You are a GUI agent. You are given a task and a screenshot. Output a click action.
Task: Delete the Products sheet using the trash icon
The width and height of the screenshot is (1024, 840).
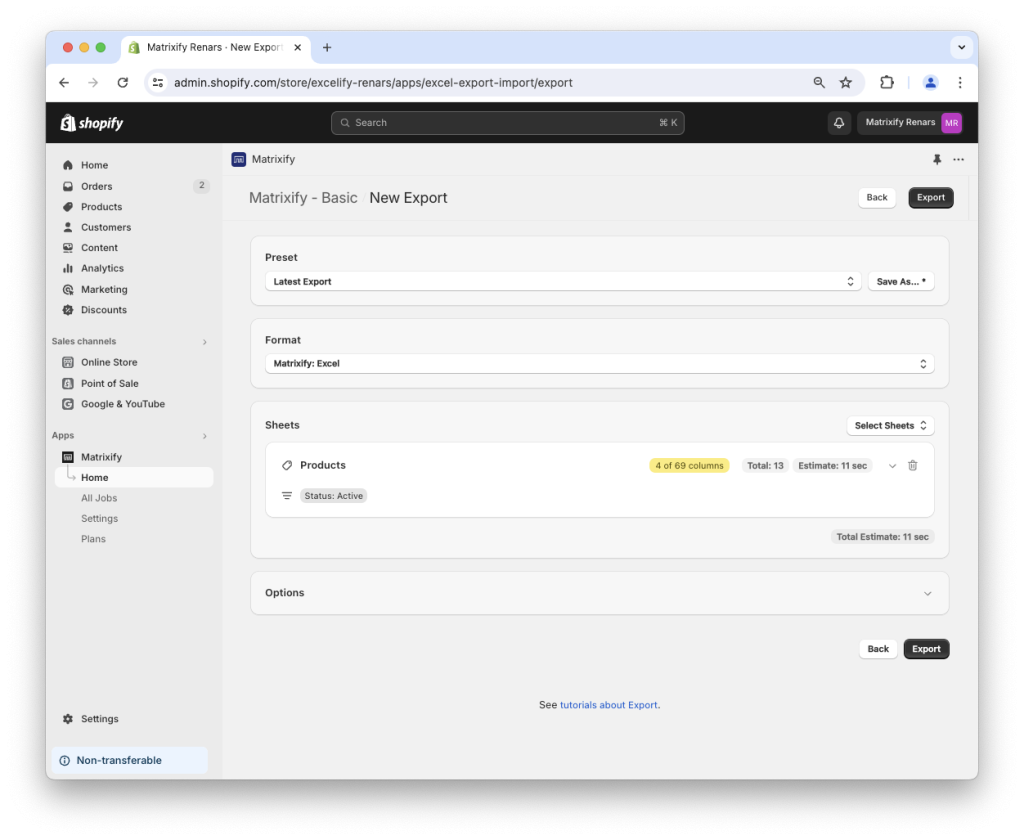point(912,465)
